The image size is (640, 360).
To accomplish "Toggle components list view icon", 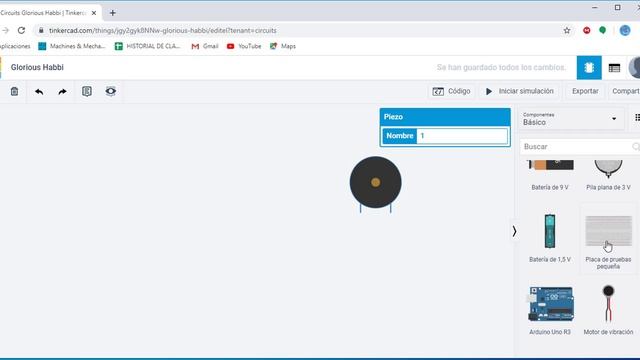I will point(637,118).
